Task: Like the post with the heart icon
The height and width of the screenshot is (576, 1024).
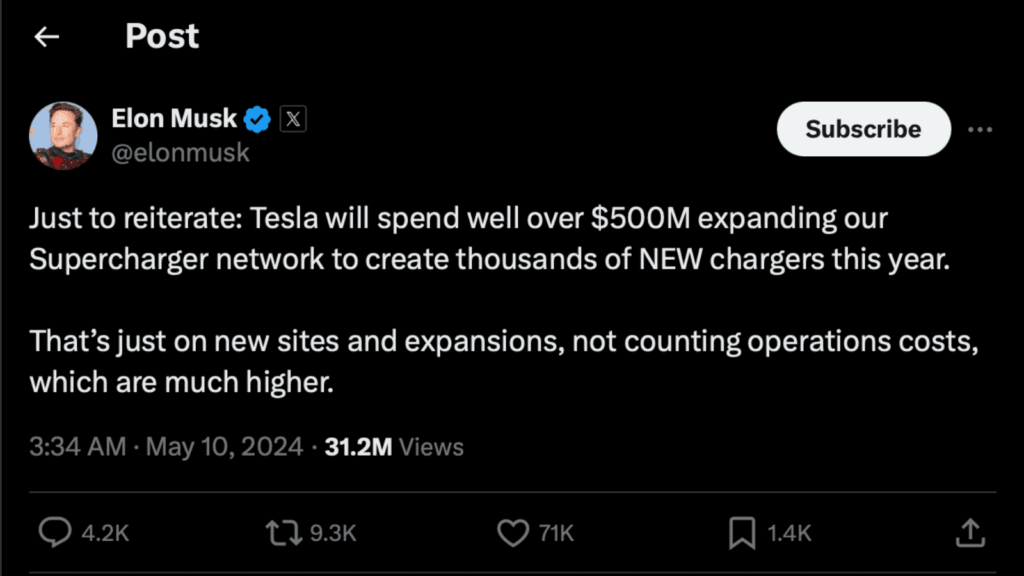Action: 513,533
